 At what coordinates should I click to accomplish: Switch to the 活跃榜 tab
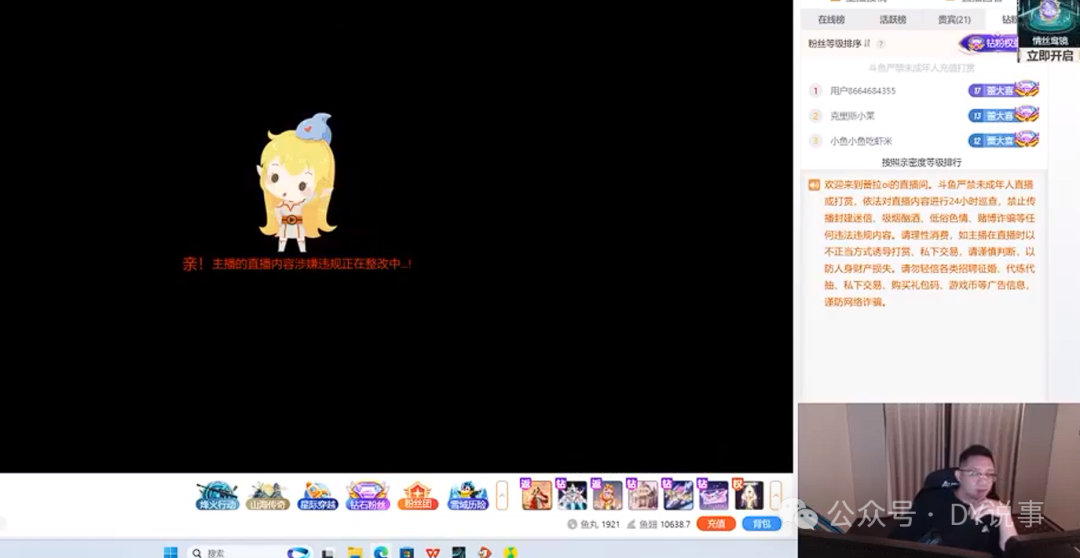893,19
